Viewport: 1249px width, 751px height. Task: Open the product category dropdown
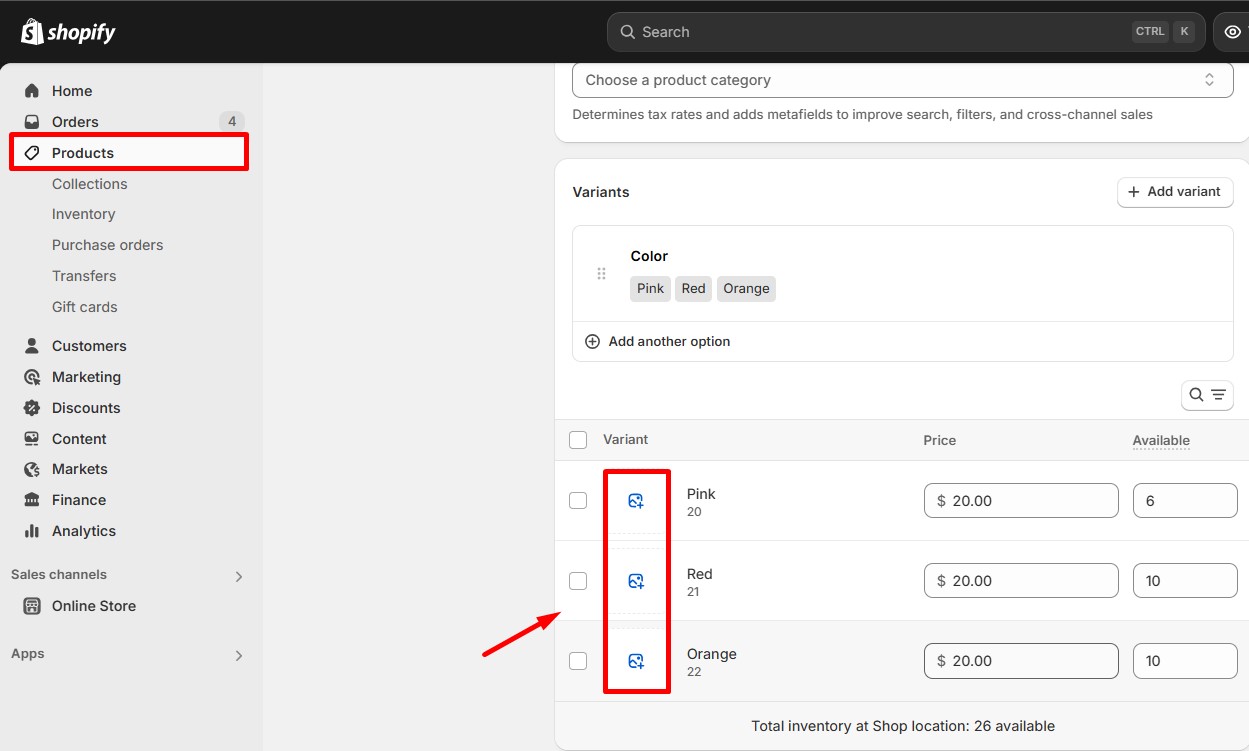[x=901, y=80]
